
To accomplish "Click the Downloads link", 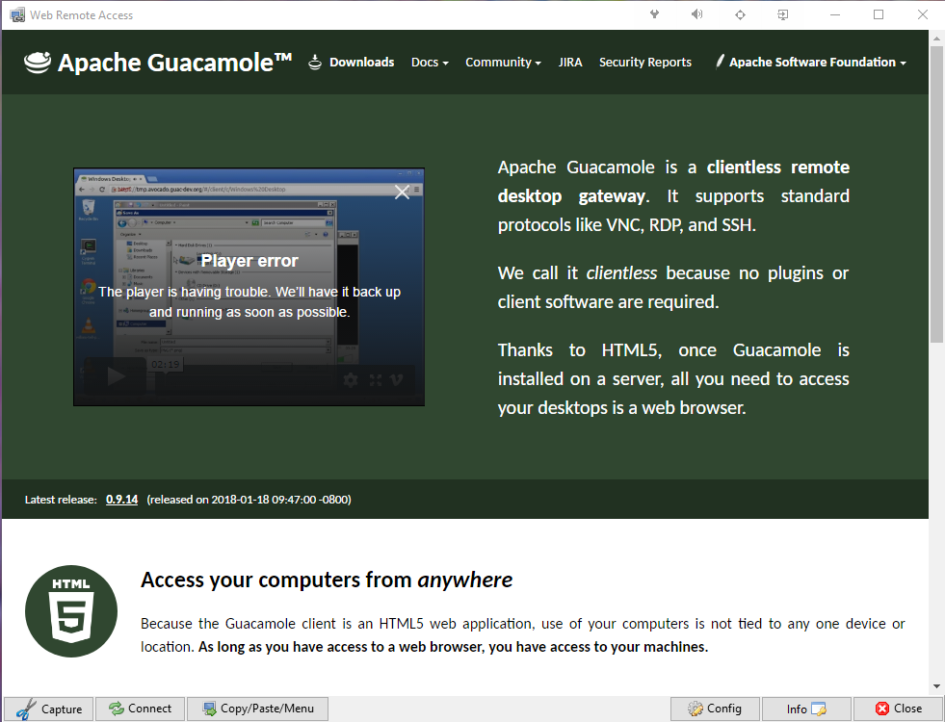I will pyautogui.click(x=360, y=62).
